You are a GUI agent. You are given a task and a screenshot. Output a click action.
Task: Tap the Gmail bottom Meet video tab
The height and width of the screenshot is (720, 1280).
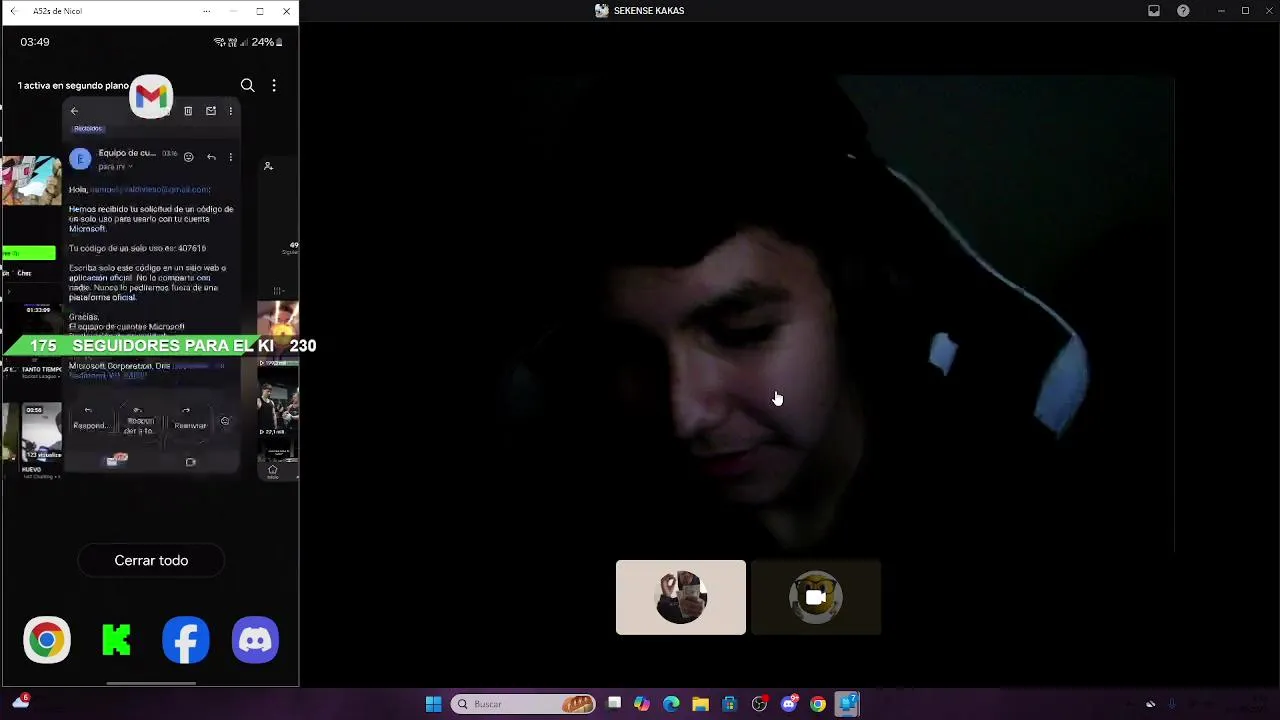[190, 462]
